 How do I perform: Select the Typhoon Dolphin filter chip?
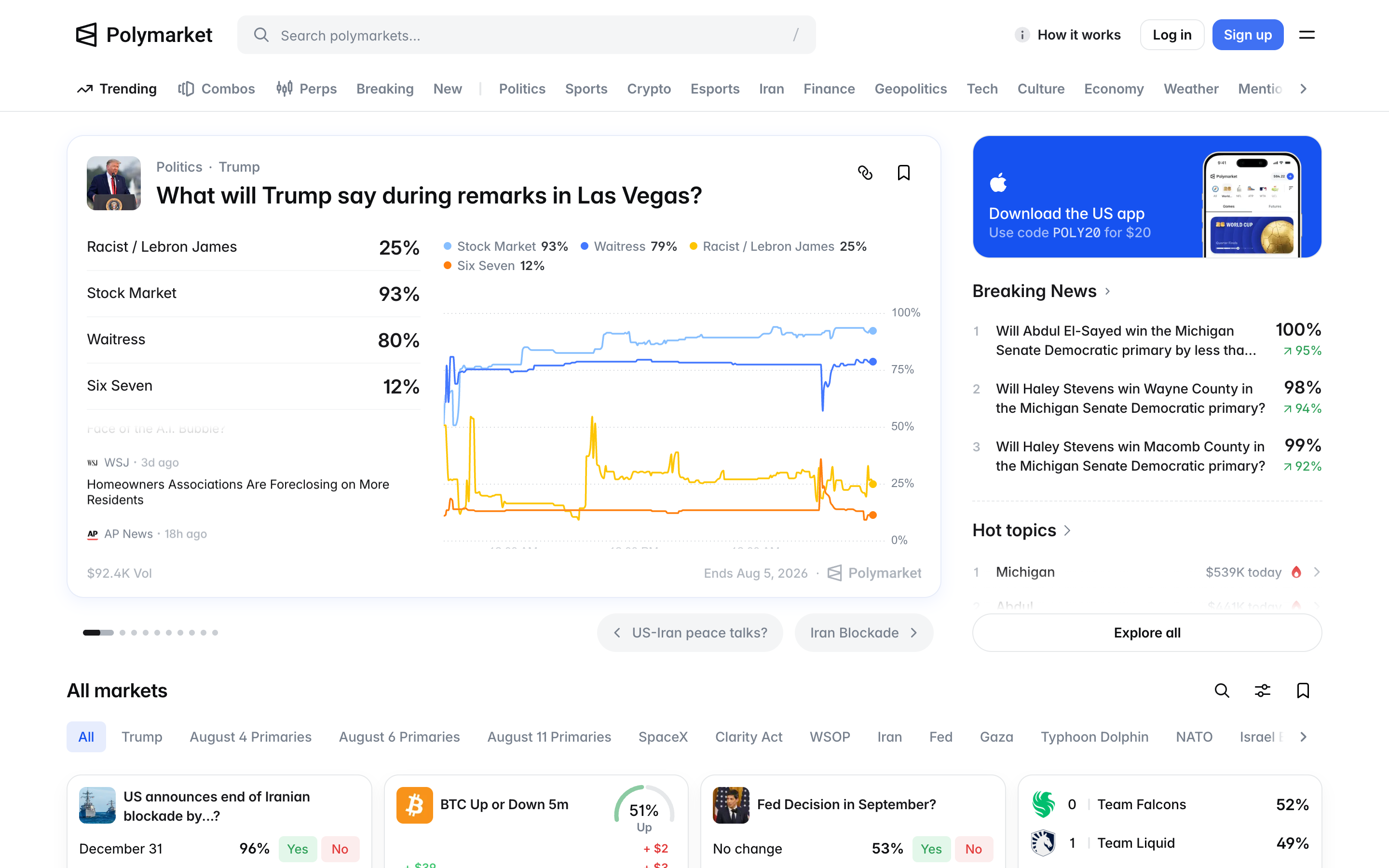tap(1094, 737)
